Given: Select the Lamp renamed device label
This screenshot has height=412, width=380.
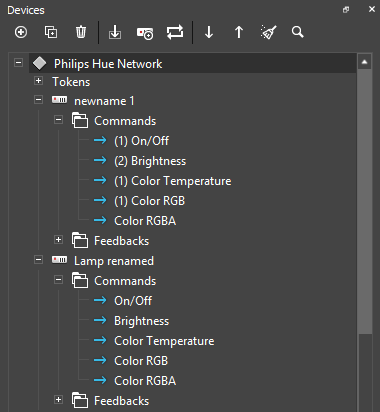Looking at the screenshot, I should [114, 261].
